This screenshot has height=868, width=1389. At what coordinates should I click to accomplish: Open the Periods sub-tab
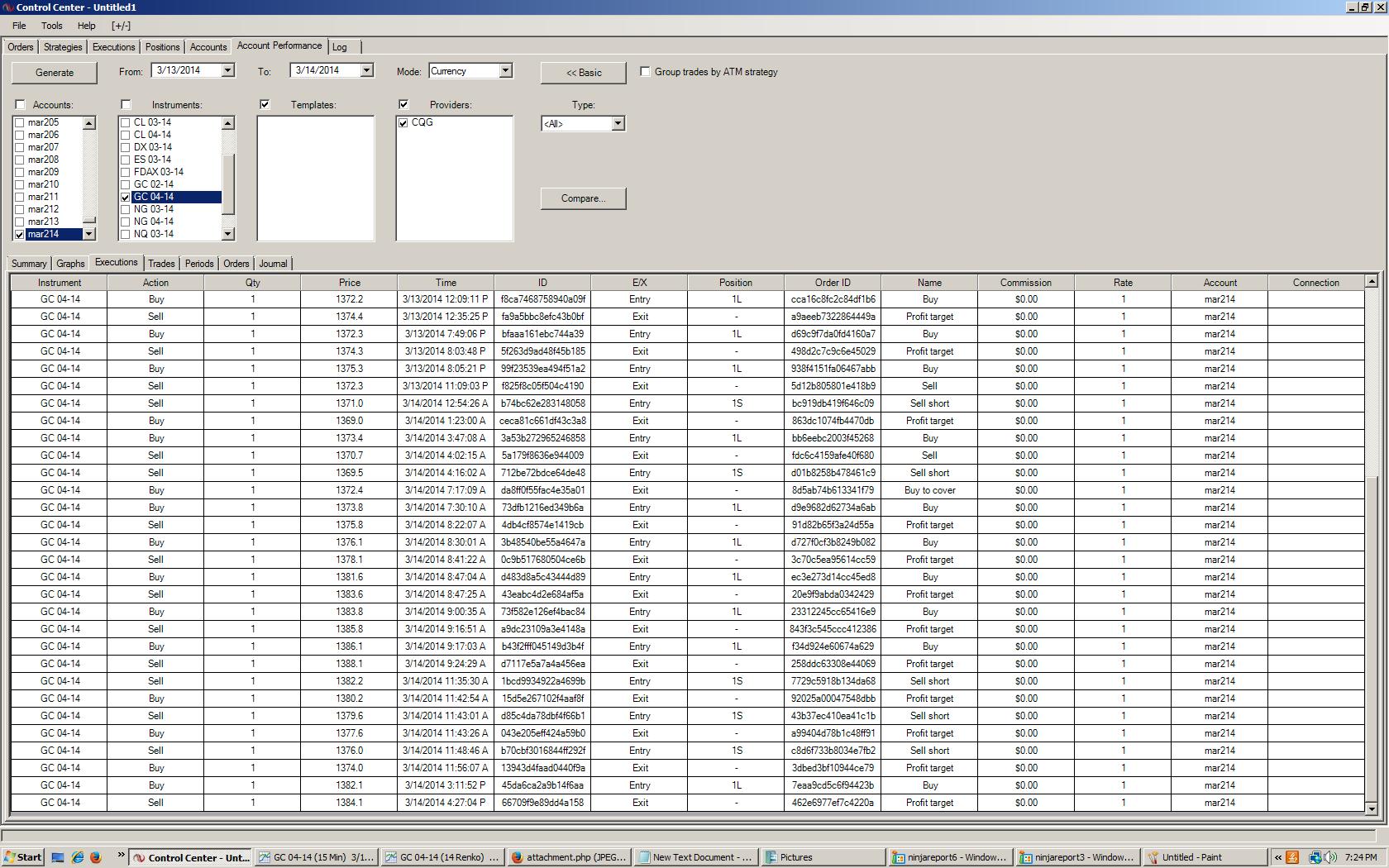pyautogui.click(x=199, y=264)
